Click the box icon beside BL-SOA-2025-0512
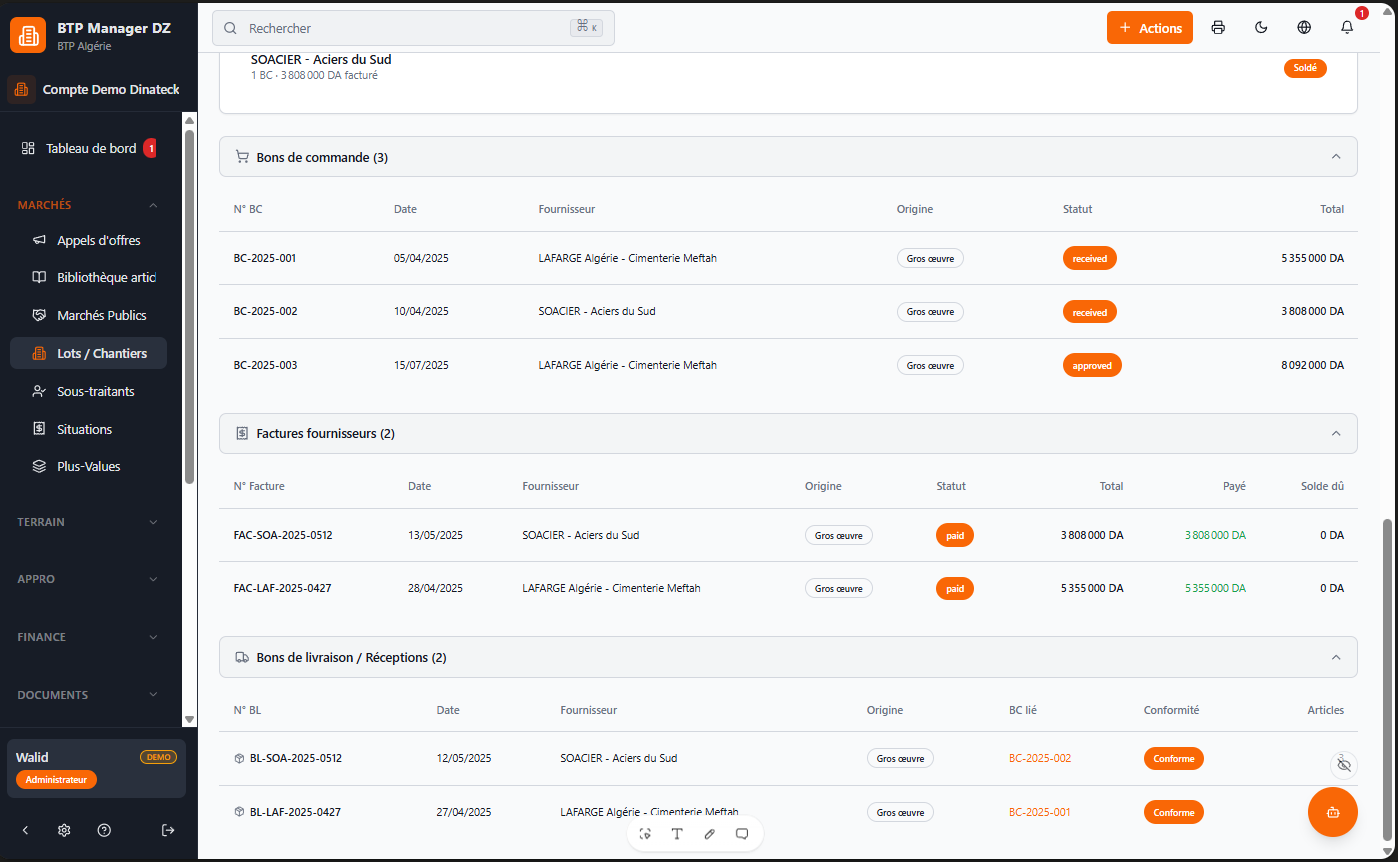This screenshot has height=862, width=1398. tap(239, 758)
